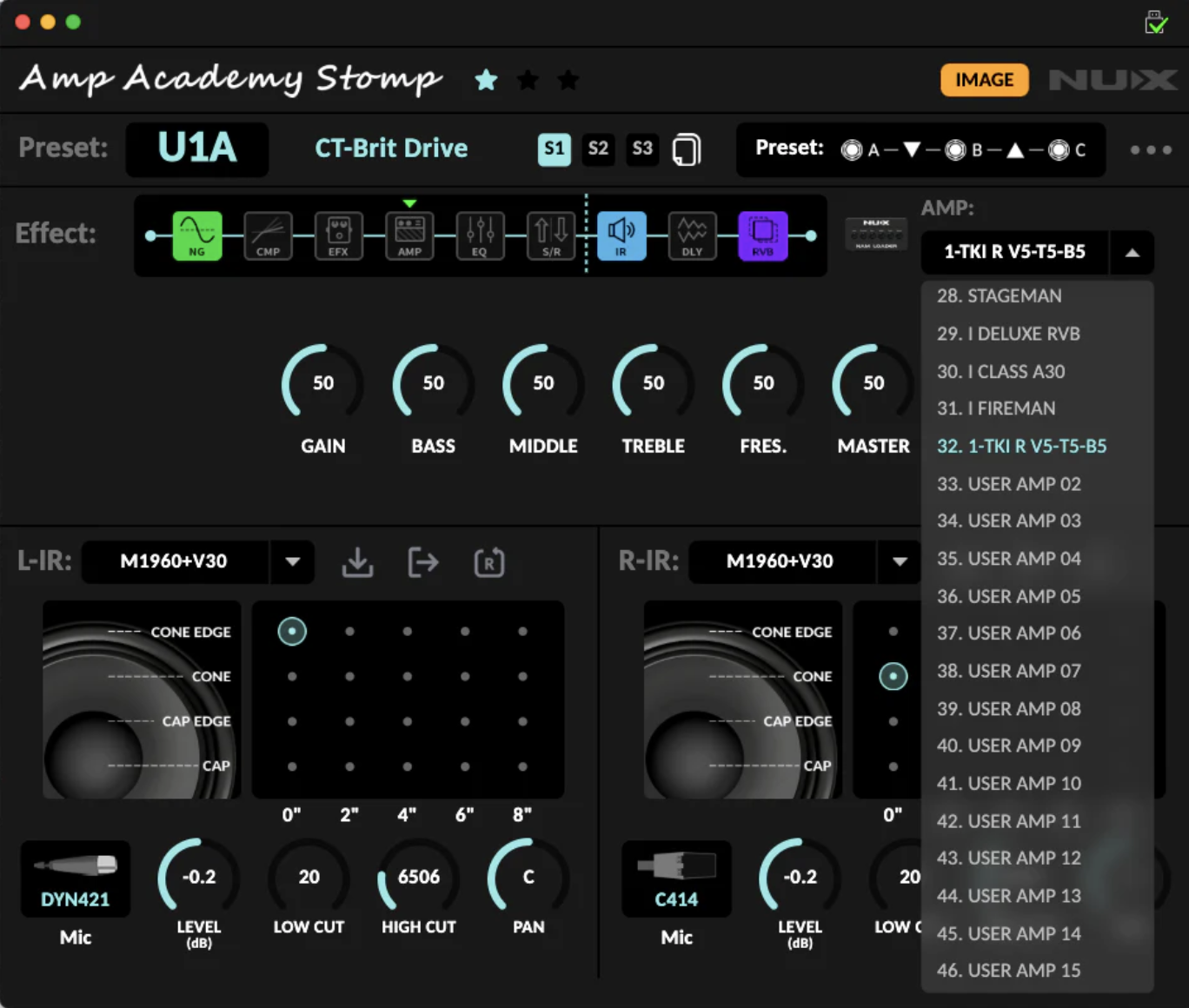Viewport: 1189px width, 1008px height.
Task: Select the CMP compressor effect block
Action: click(268, 235)
